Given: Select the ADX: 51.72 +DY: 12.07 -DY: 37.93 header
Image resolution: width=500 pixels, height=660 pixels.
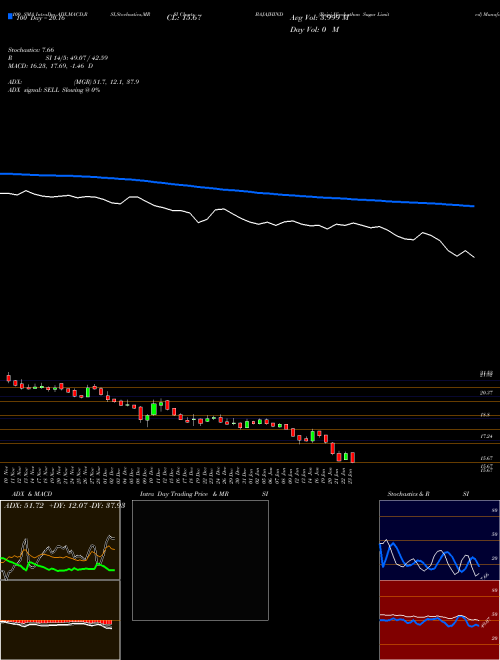Looking at the screenshot, I should click(x=64, y=506).
